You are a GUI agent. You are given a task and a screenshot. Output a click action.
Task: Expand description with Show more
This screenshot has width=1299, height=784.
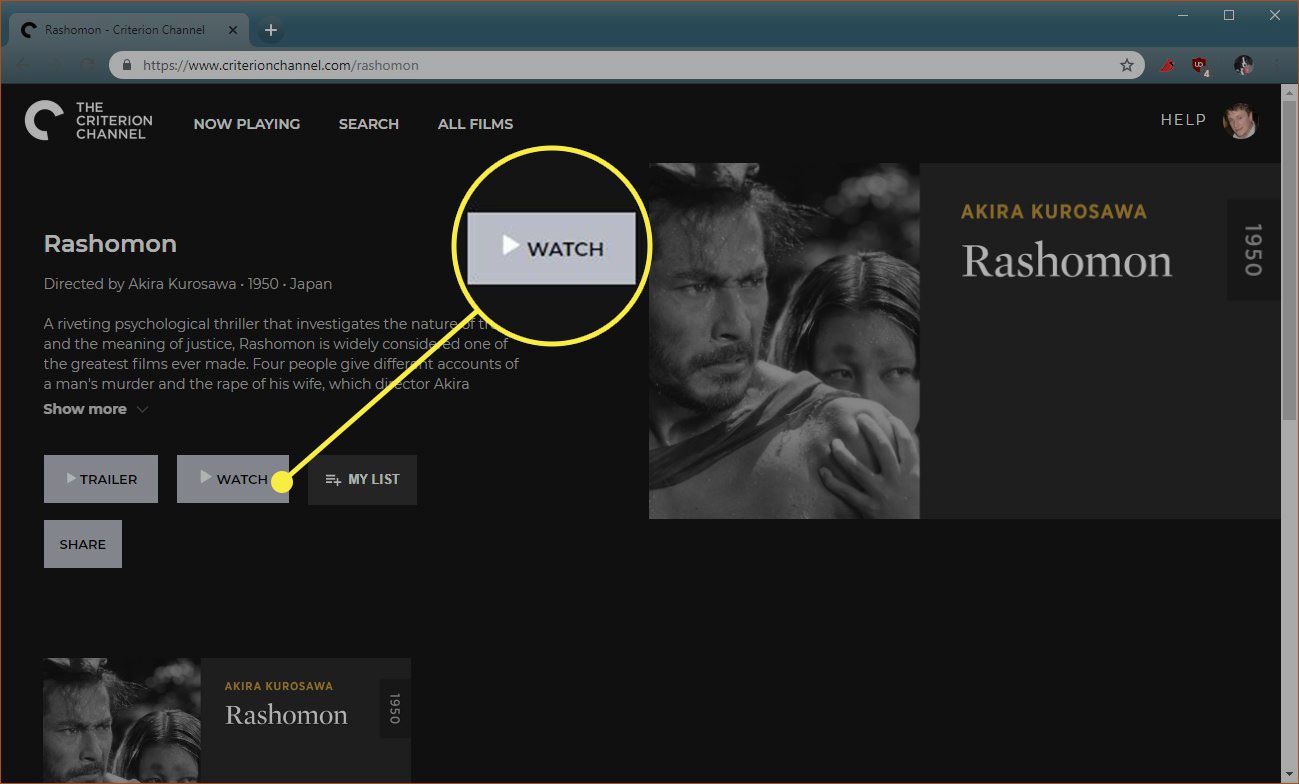(96, 409)
